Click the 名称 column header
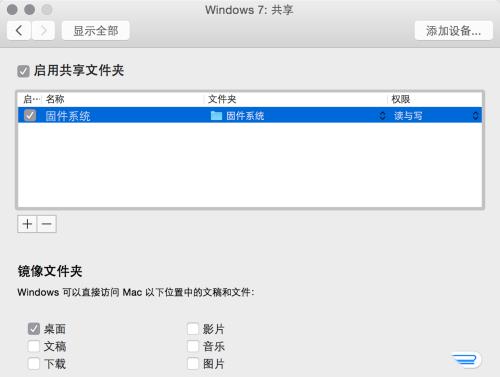500x377 pixels. coord(55,99)
